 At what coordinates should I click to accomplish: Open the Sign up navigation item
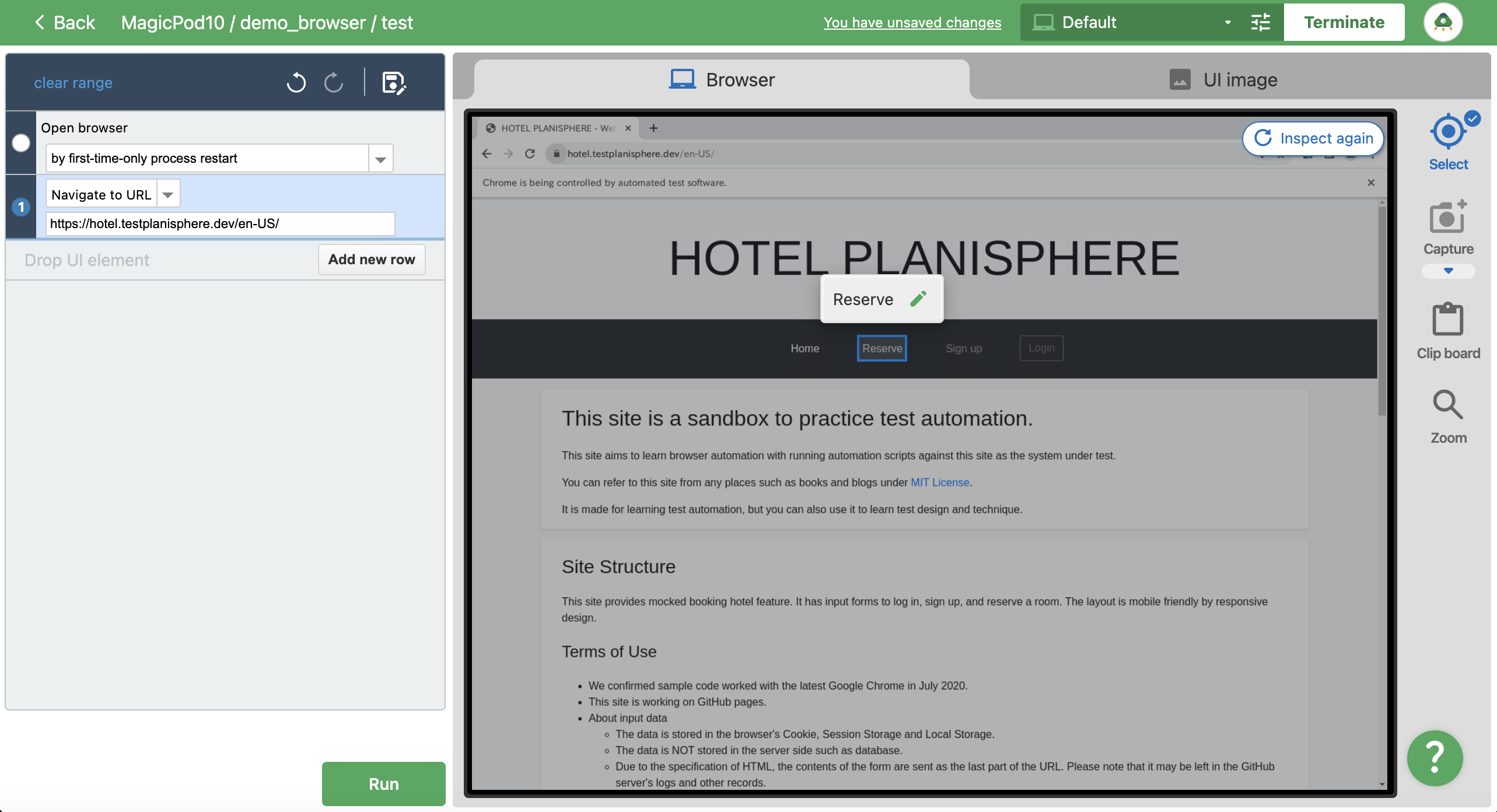click(x=964, y=348)
